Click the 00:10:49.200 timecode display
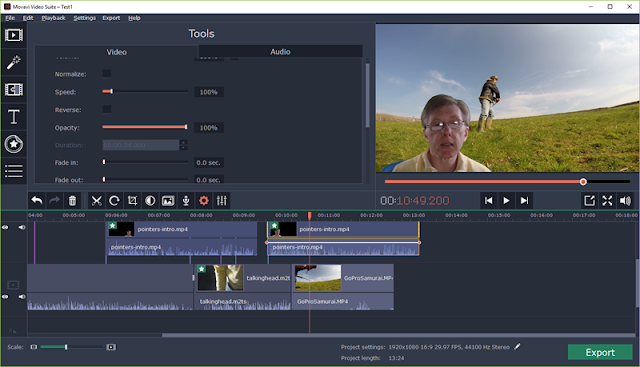Screen dimensions: 640x367 [x=415, y=200]
